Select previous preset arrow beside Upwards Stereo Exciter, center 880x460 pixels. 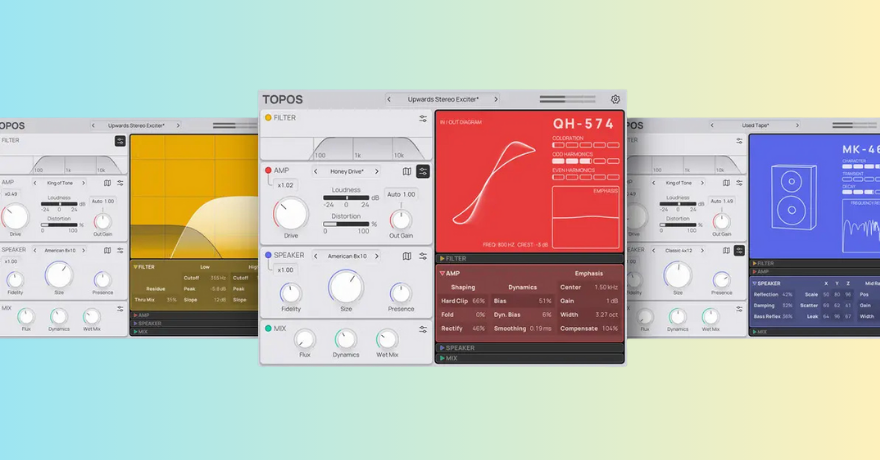coord(389,99)
